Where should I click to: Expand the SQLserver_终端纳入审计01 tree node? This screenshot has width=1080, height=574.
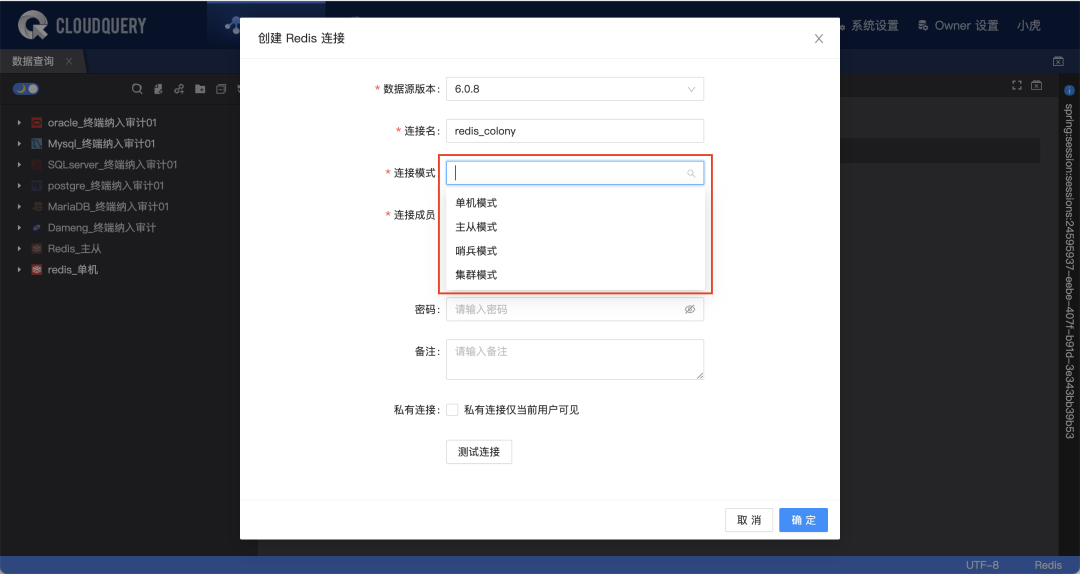coord(19,165)
